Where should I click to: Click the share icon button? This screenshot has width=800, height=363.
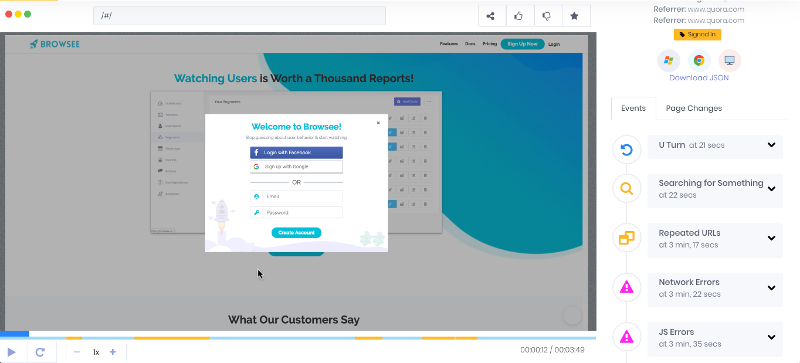(x=491, y=16)
